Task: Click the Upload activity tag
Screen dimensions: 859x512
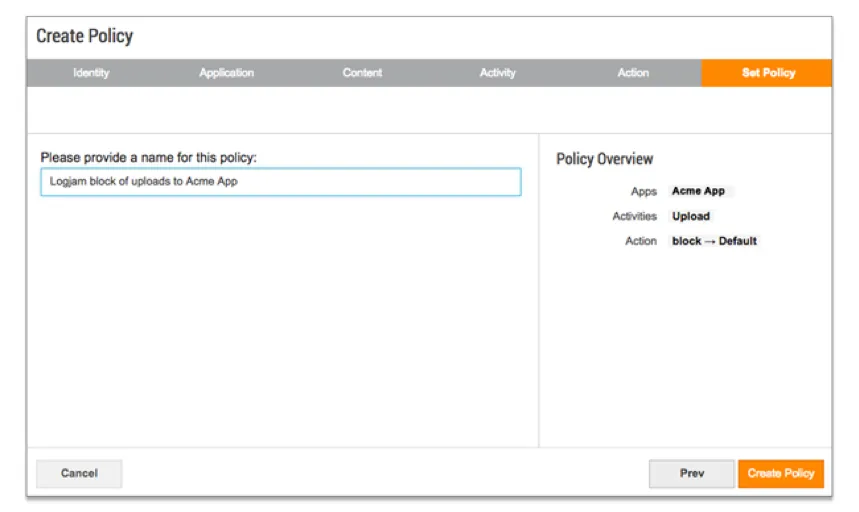Action: (691, 216)
